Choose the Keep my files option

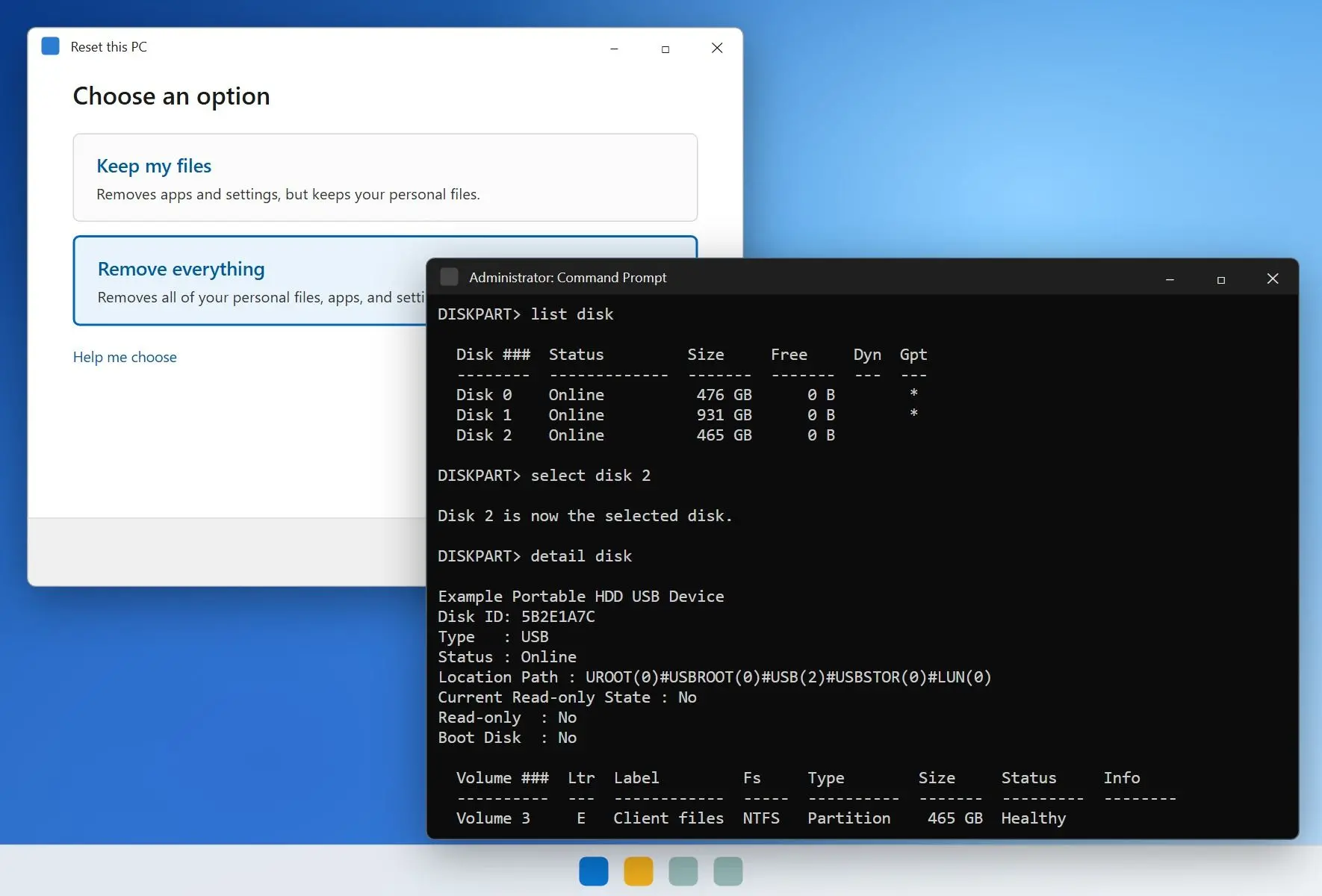[385, 178]
